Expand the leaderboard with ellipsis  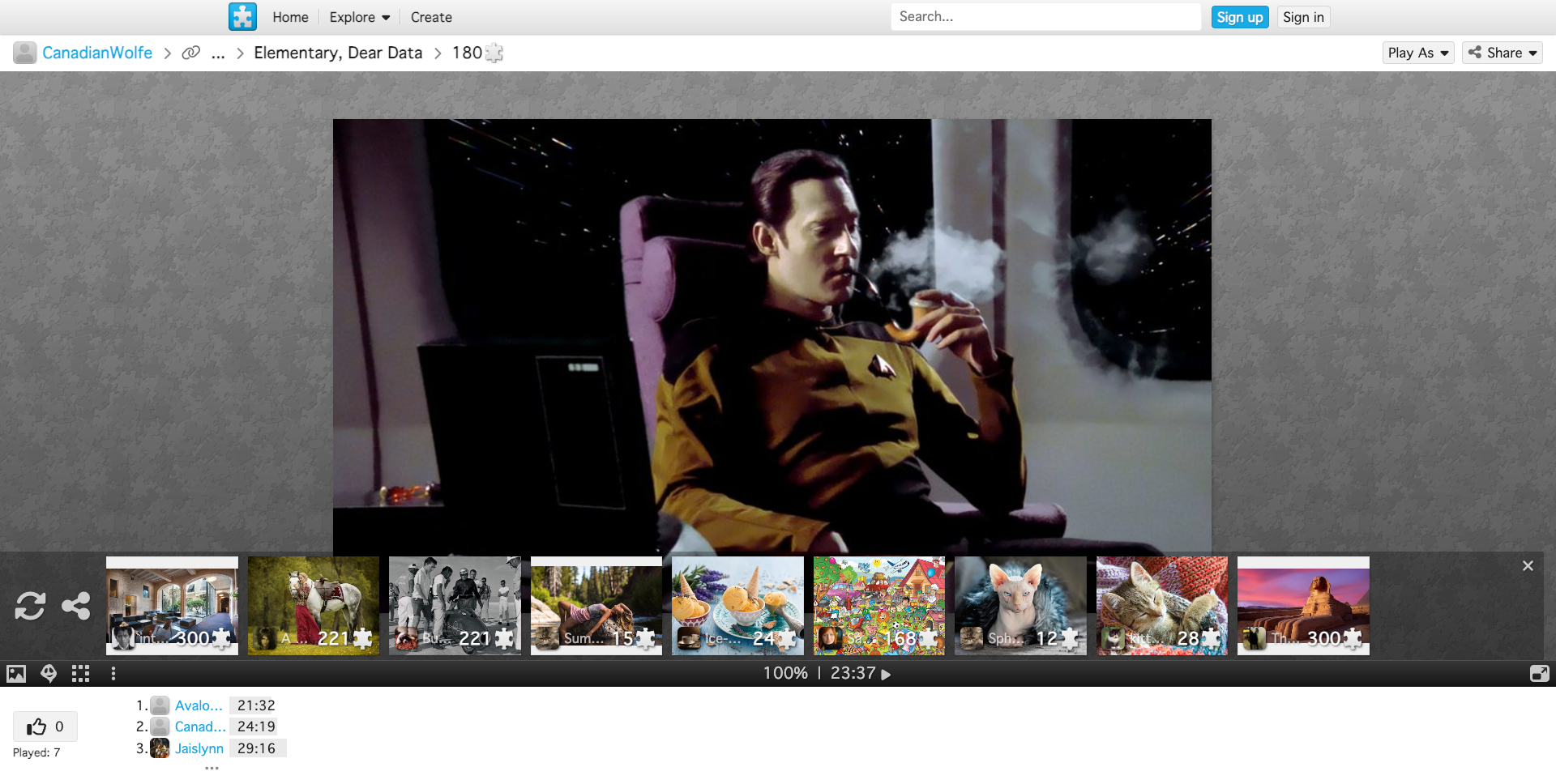pyautogui.click(x=212, y=768)
